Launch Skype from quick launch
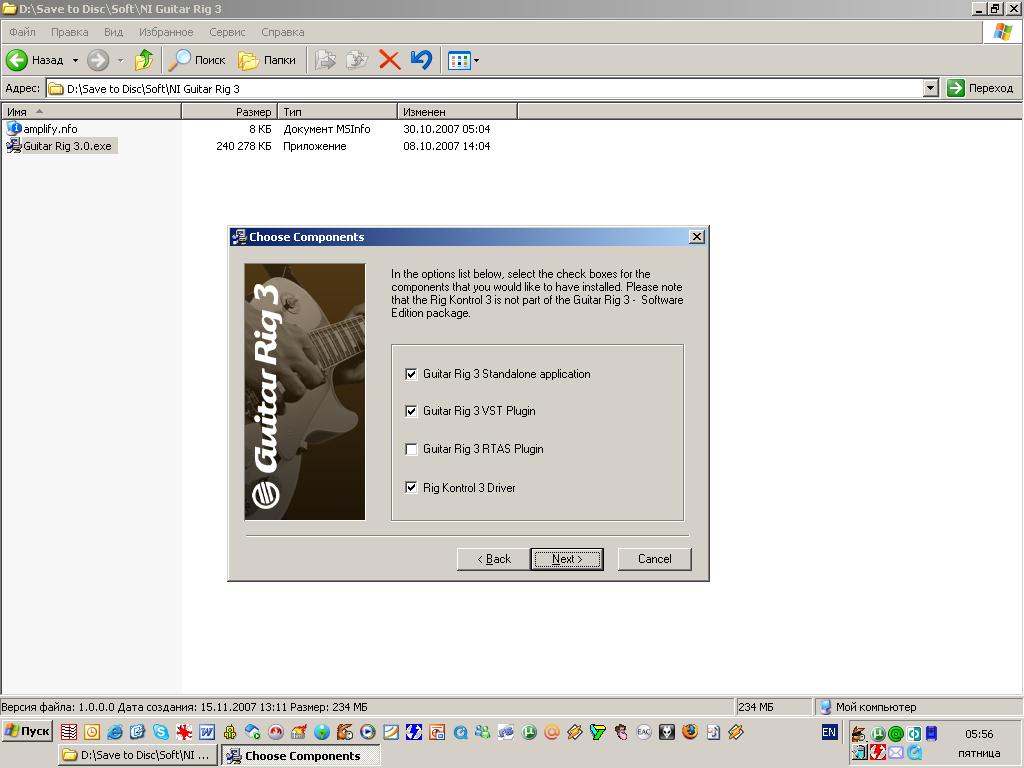1024x768 pixels. click(x=161, y=732)
